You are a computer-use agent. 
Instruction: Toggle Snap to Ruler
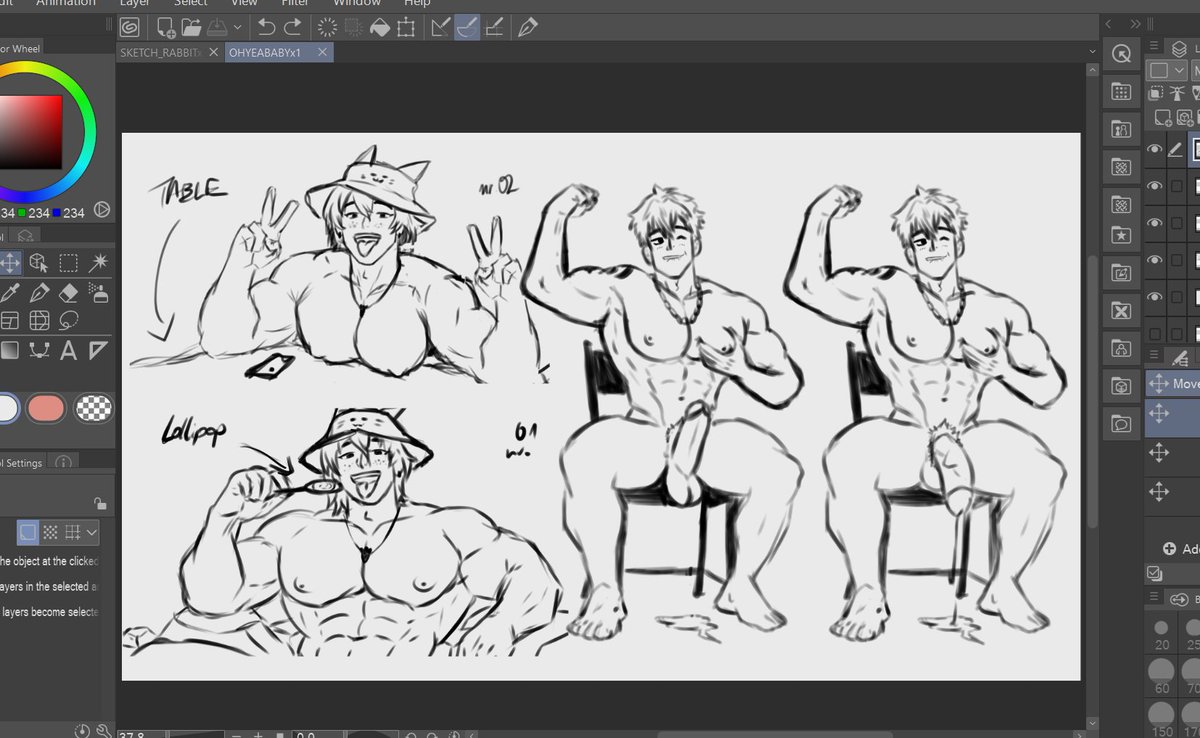[x=440, y=27]
